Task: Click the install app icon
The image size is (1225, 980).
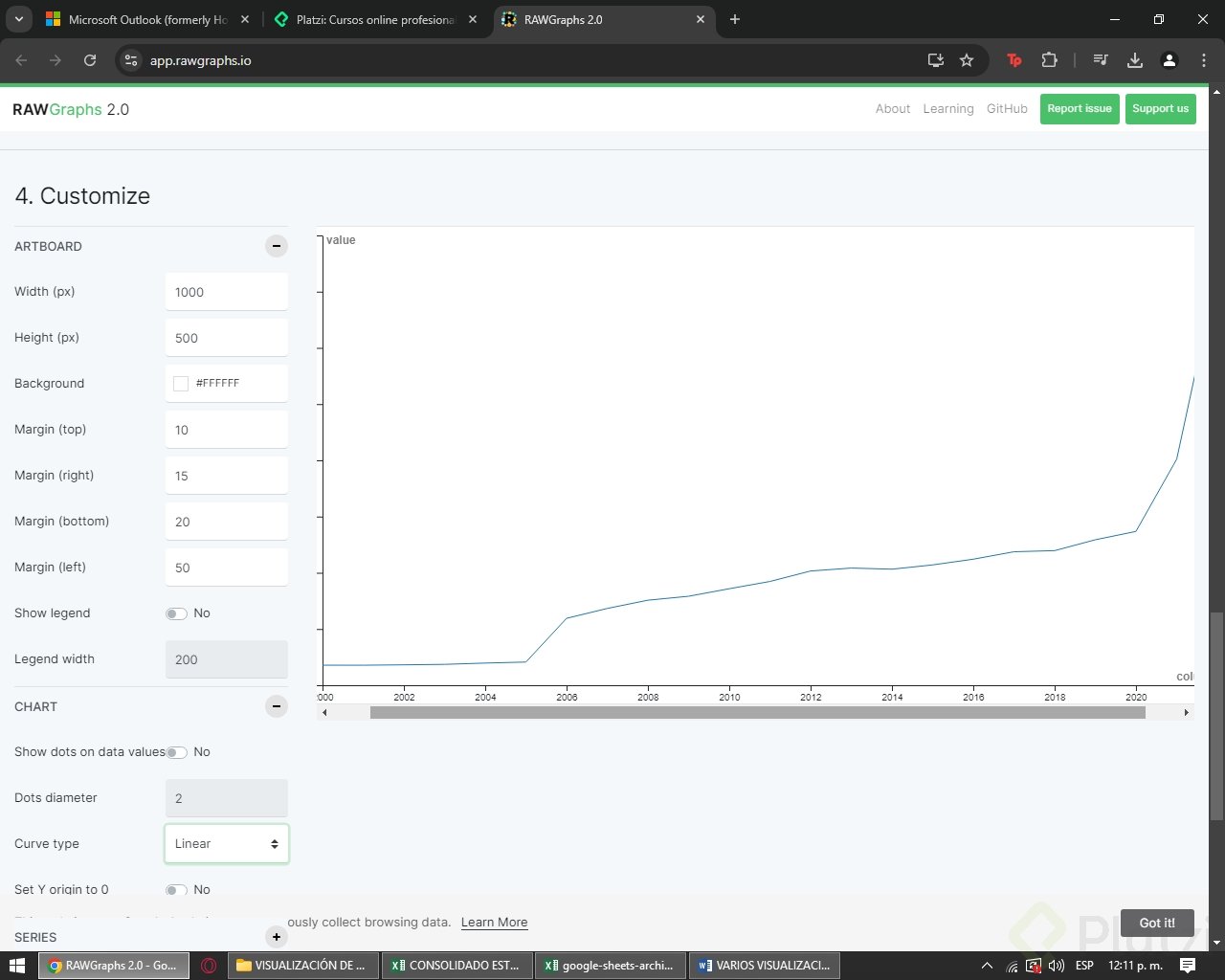Action: [936, 60]
